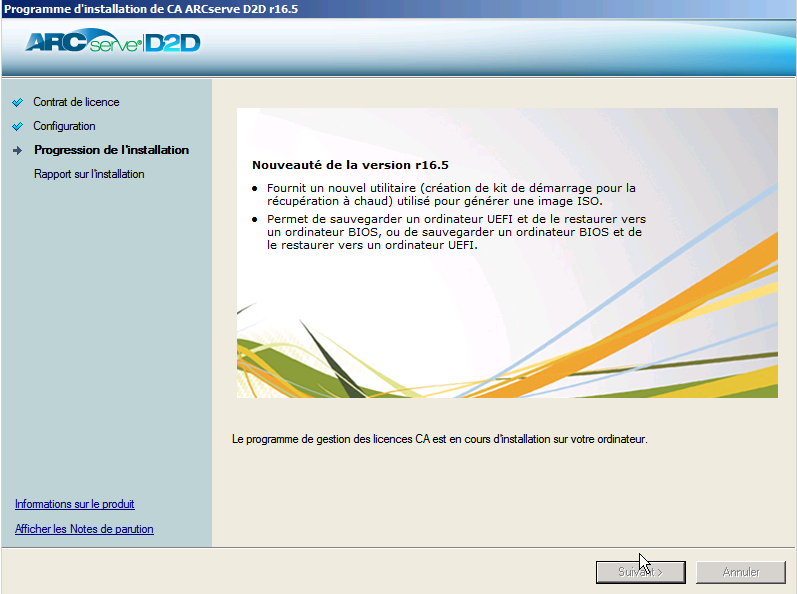Select the Configuration step
This screenshot has height=594, width=797.
coord(64,126)
